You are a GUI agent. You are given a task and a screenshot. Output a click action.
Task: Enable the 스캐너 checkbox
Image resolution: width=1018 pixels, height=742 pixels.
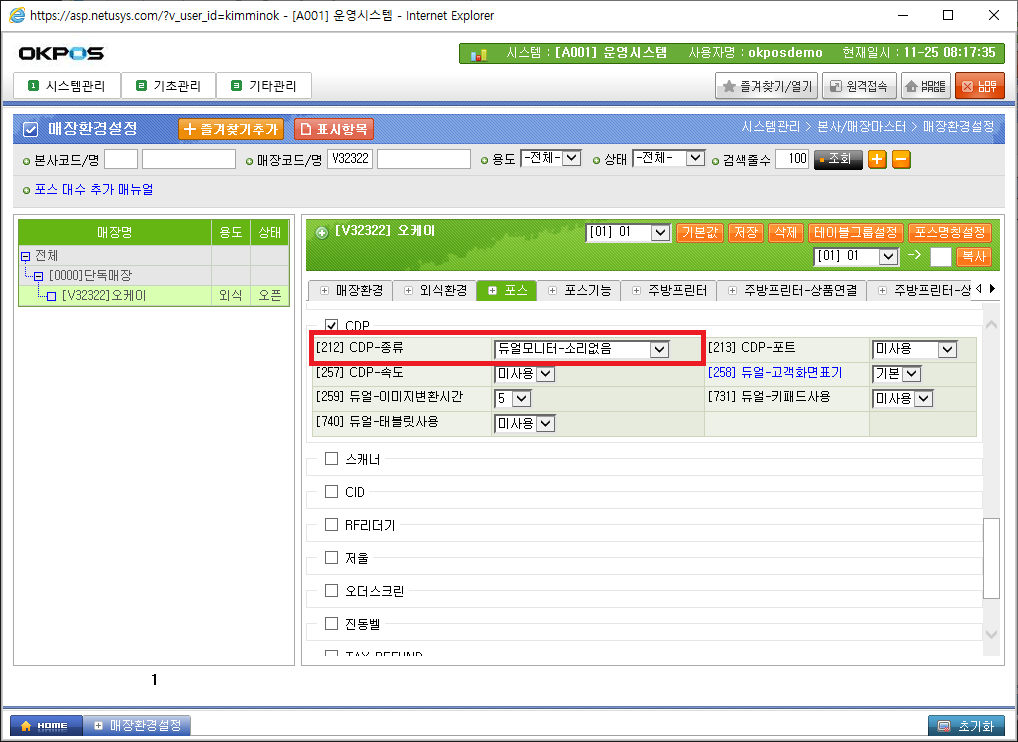pyautogui.click(x=332, y=459)
